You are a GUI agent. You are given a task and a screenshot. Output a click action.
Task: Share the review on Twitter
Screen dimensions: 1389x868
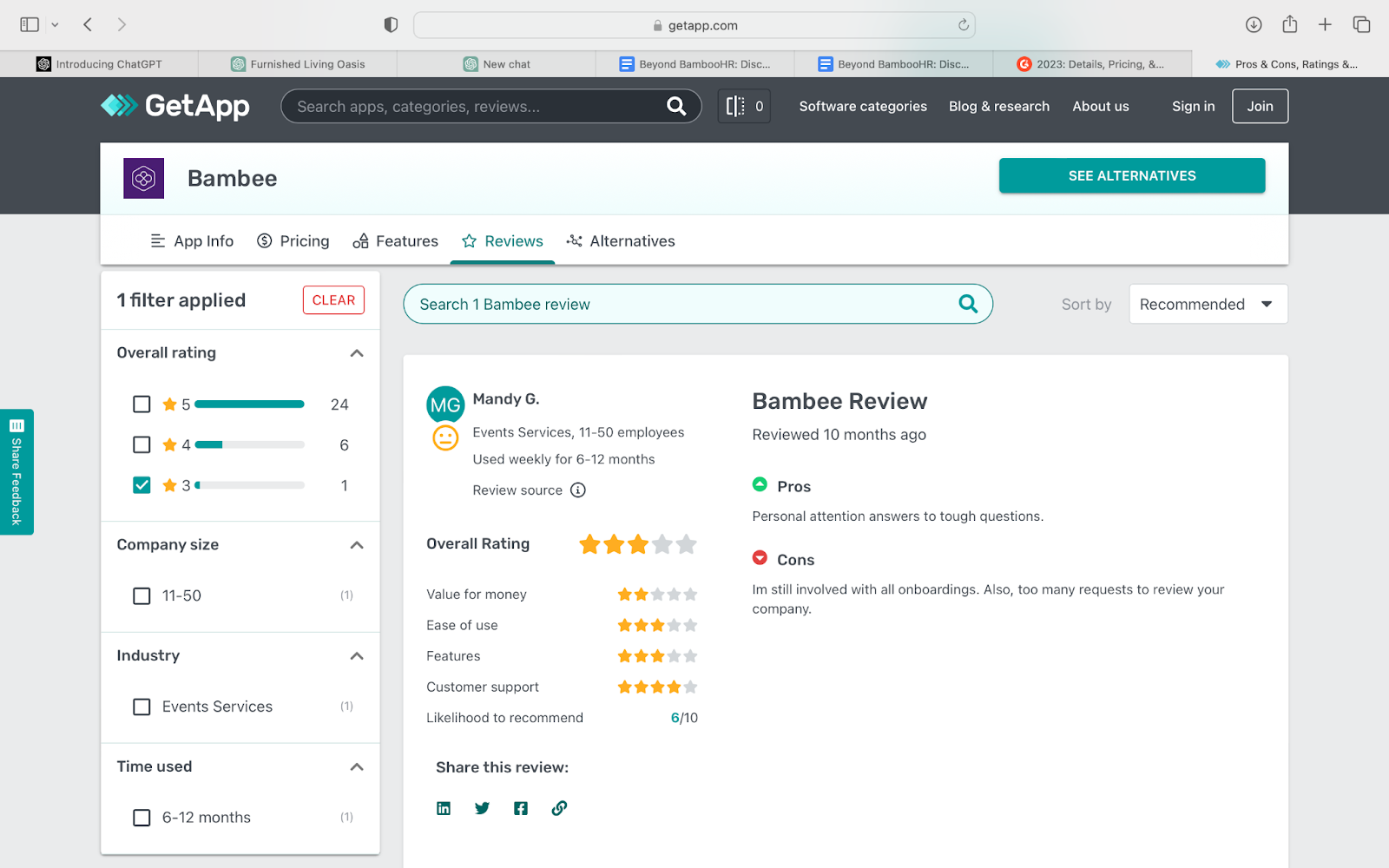(482, 808)
